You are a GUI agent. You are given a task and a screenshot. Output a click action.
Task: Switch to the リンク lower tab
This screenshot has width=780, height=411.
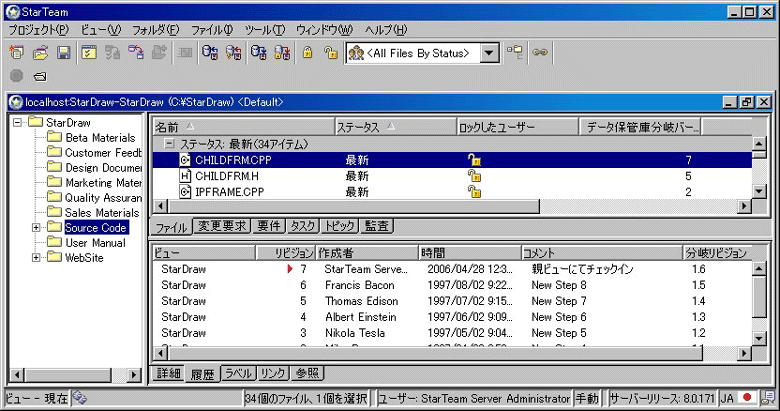click(x=273, y=373)
